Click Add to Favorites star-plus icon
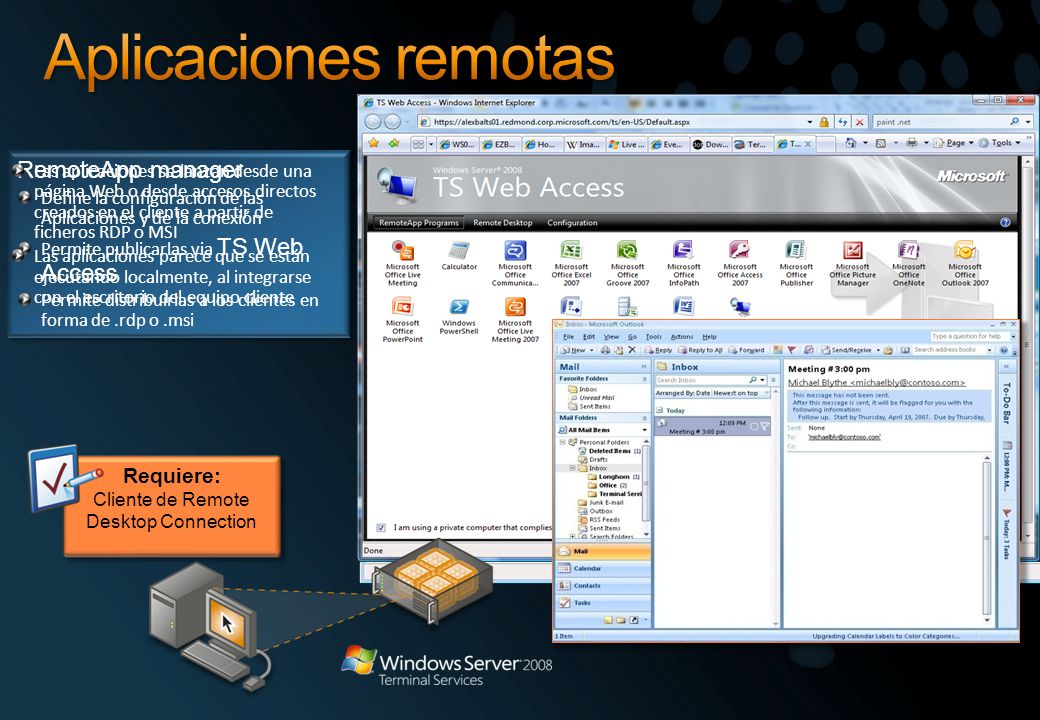This screenshot has height=720, width=1040. (394, 143)
